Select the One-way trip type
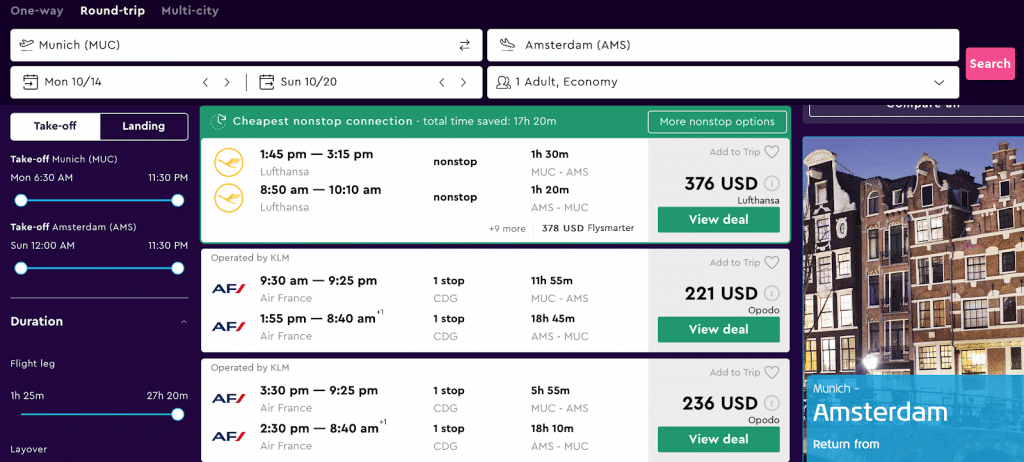This screenshot has width=1024, height=462. tap(37, 10)
